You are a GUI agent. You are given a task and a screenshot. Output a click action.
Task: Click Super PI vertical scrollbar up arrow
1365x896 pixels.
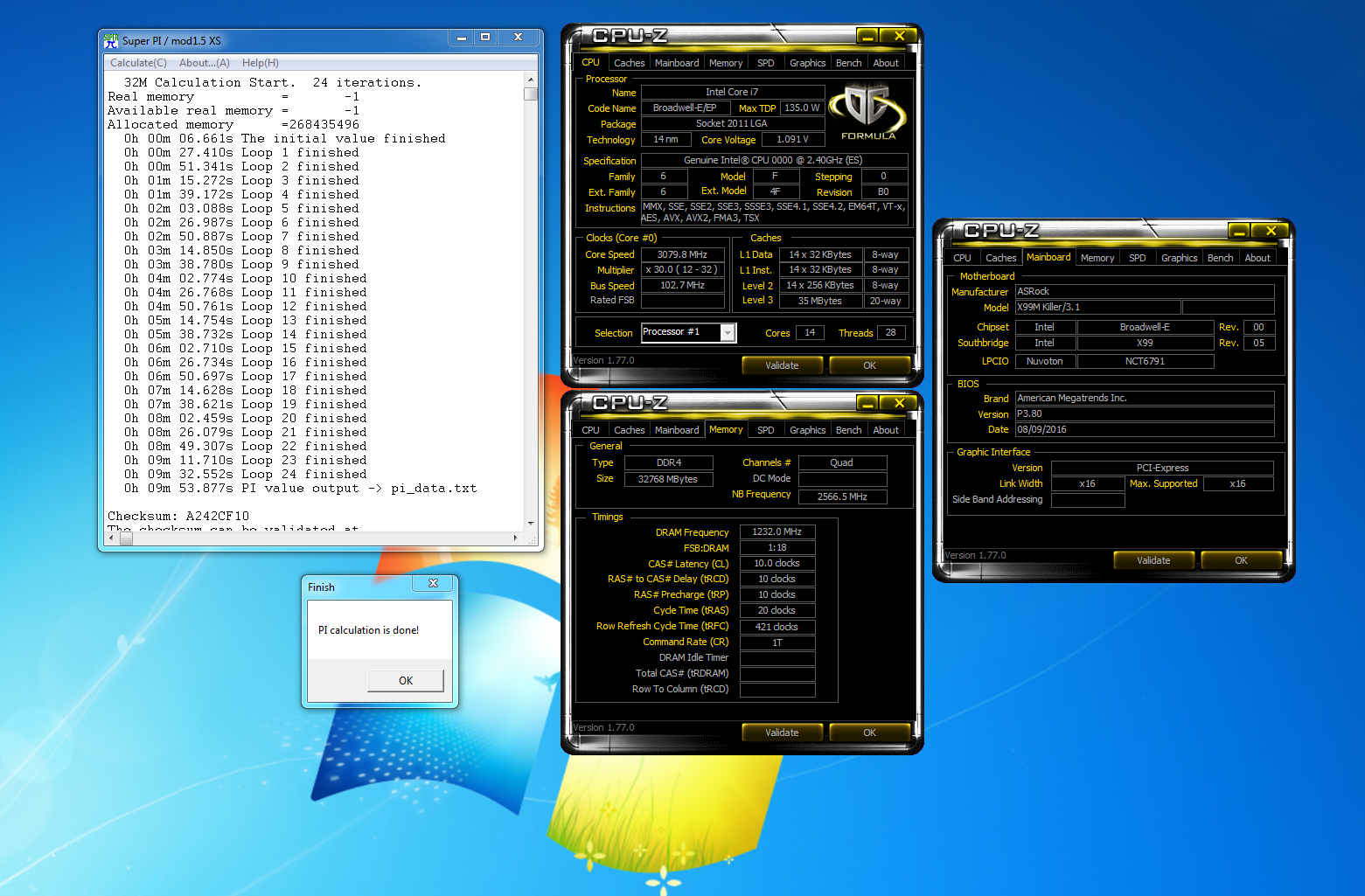[531, 79]
